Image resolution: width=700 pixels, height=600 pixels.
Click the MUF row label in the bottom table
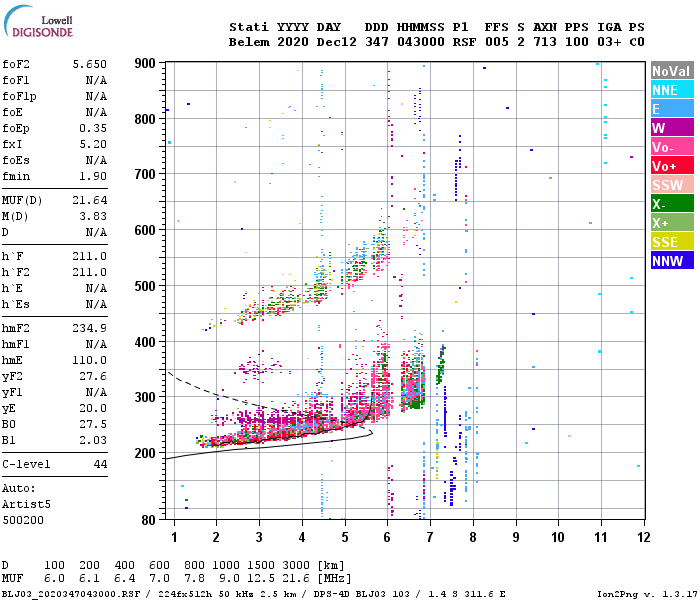[12, 579]
